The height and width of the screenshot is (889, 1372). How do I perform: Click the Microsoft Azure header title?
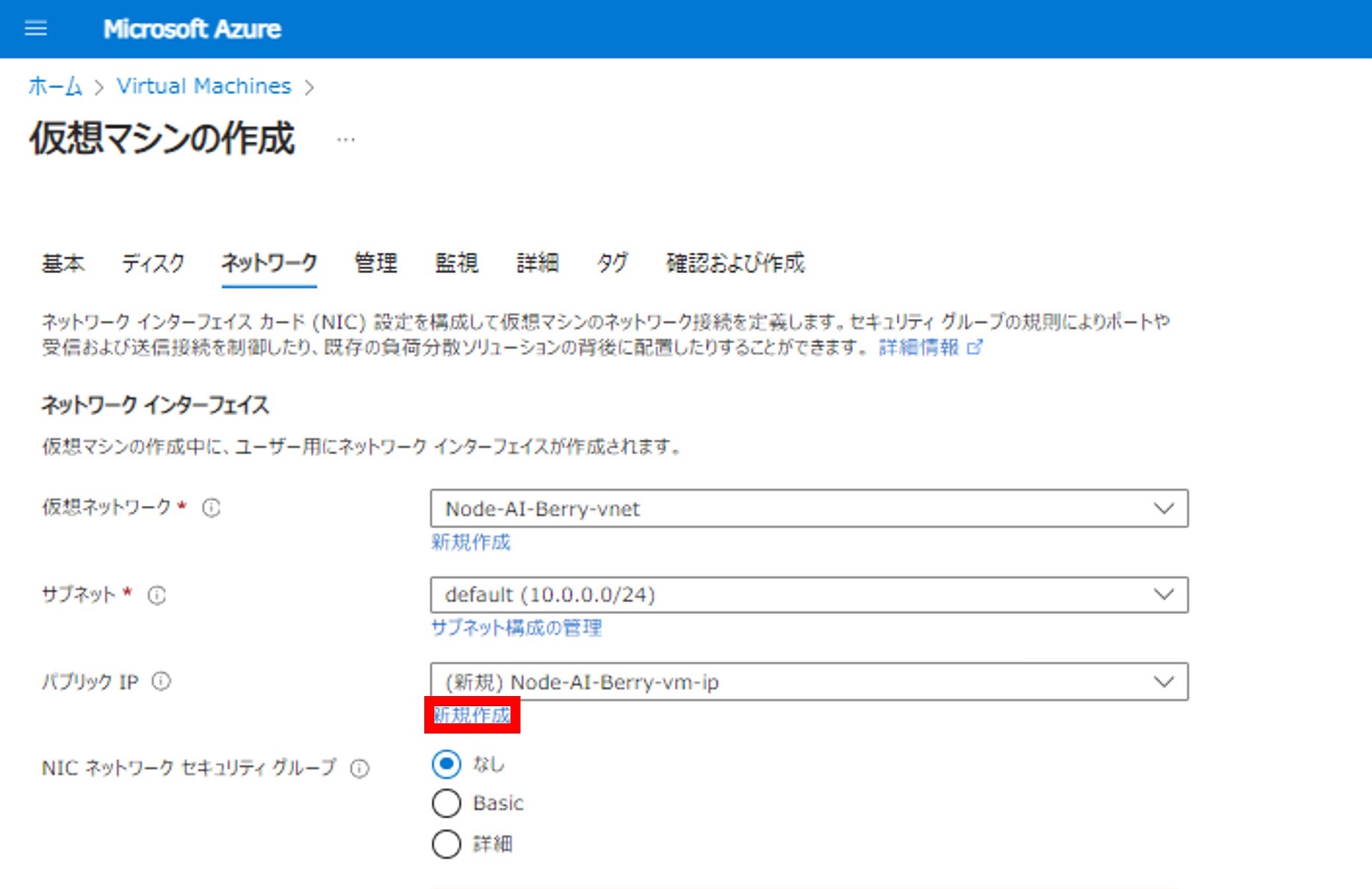click(192, 29)
